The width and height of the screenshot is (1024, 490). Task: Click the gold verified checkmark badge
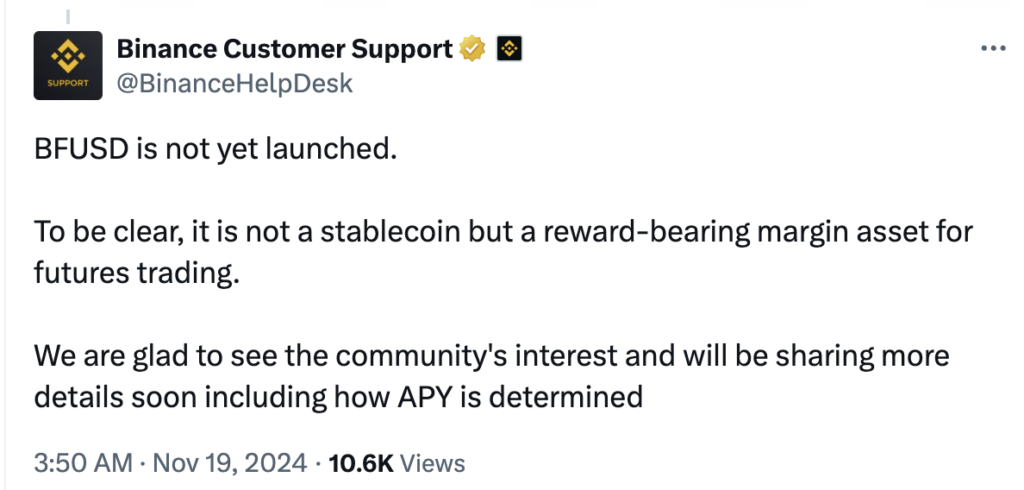[x=472, y=49]
